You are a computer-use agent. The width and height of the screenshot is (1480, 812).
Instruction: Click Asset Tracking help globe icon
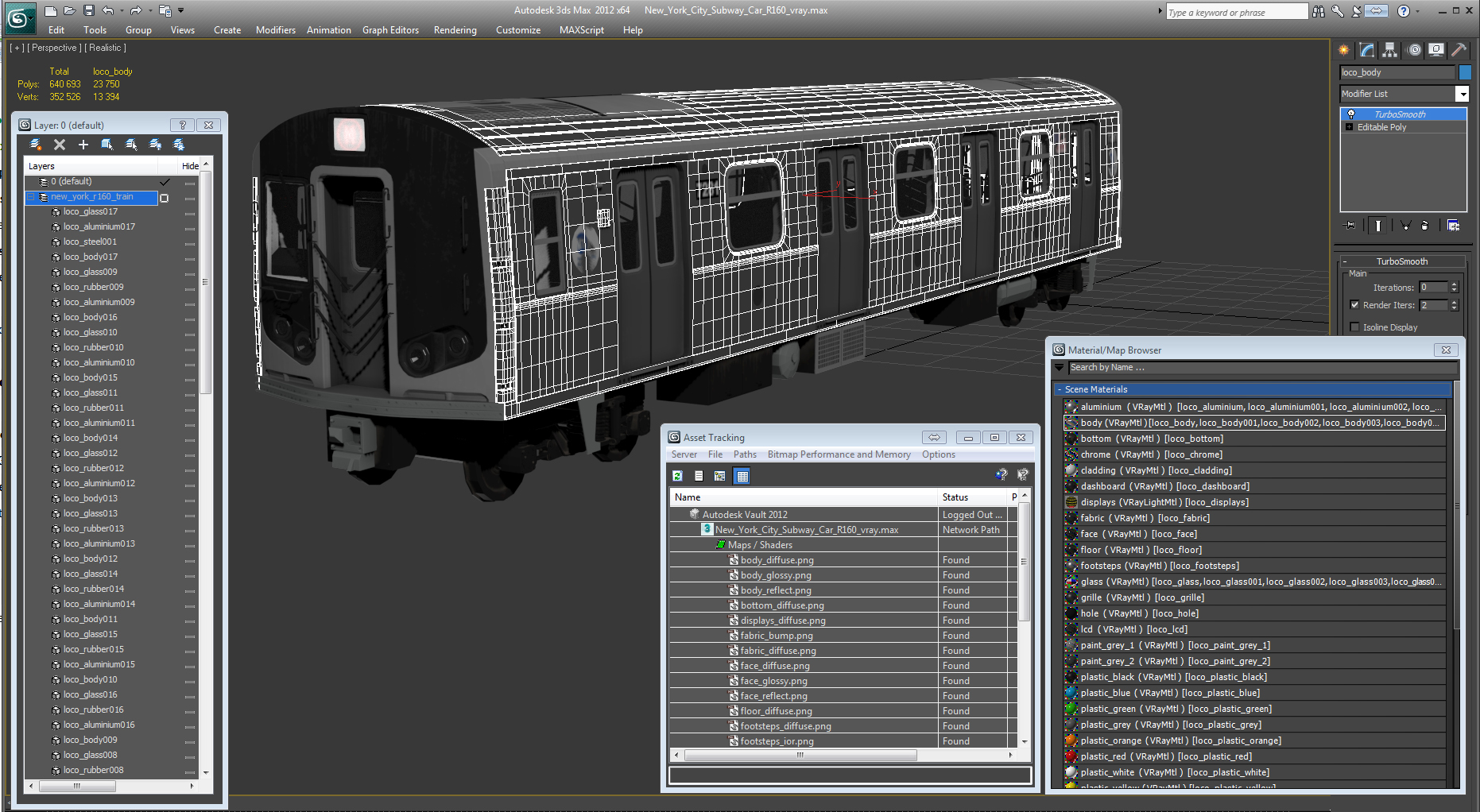coord(1002,475)
